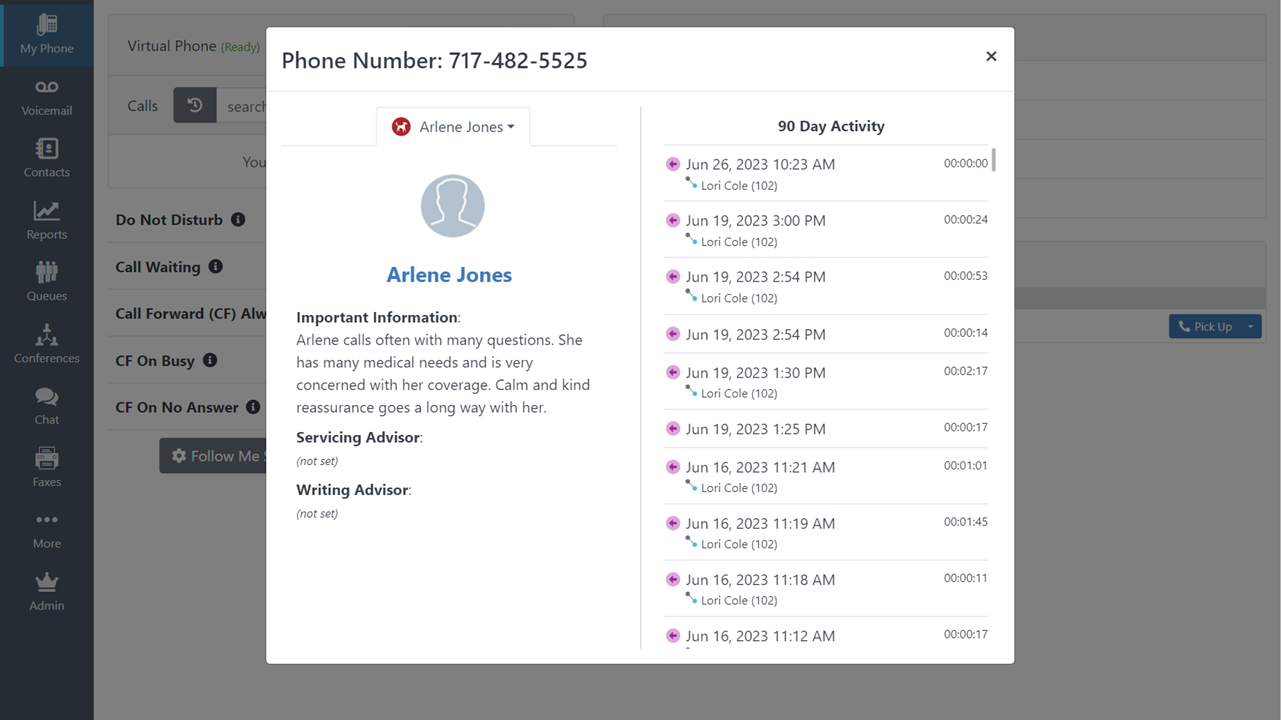Open the dropdown arrow beside Pick Up
Image resolution: width=1281 pixels, height=720 pixels.
[x=1250, y=327]
